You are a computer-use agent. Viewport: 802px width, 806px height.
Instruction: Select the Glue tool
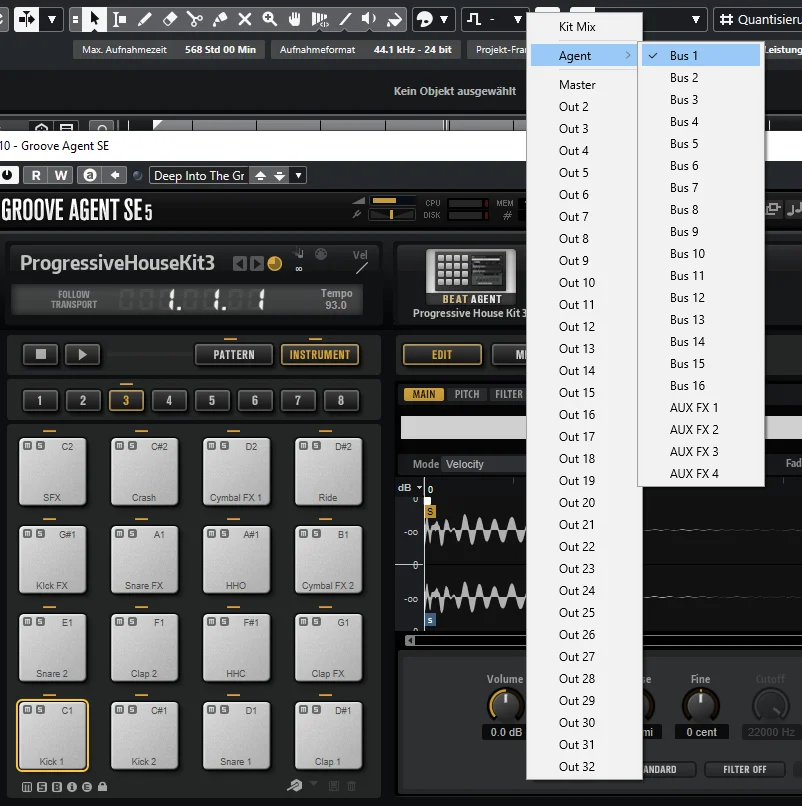click(220, 20)
